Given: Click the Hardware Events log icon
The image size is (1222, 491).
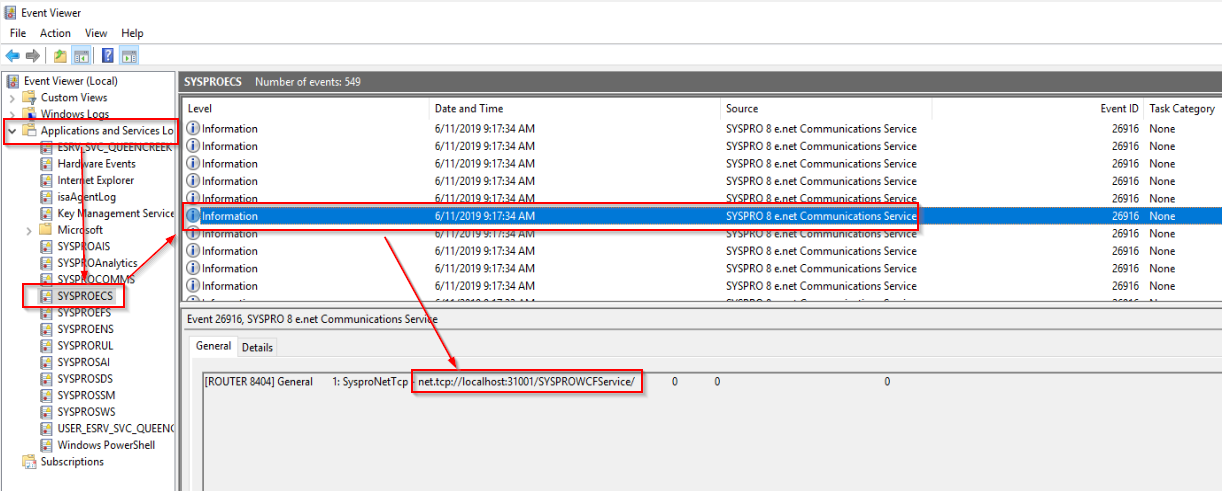Looking at the screenshot, I should click(x=46, y=164).
